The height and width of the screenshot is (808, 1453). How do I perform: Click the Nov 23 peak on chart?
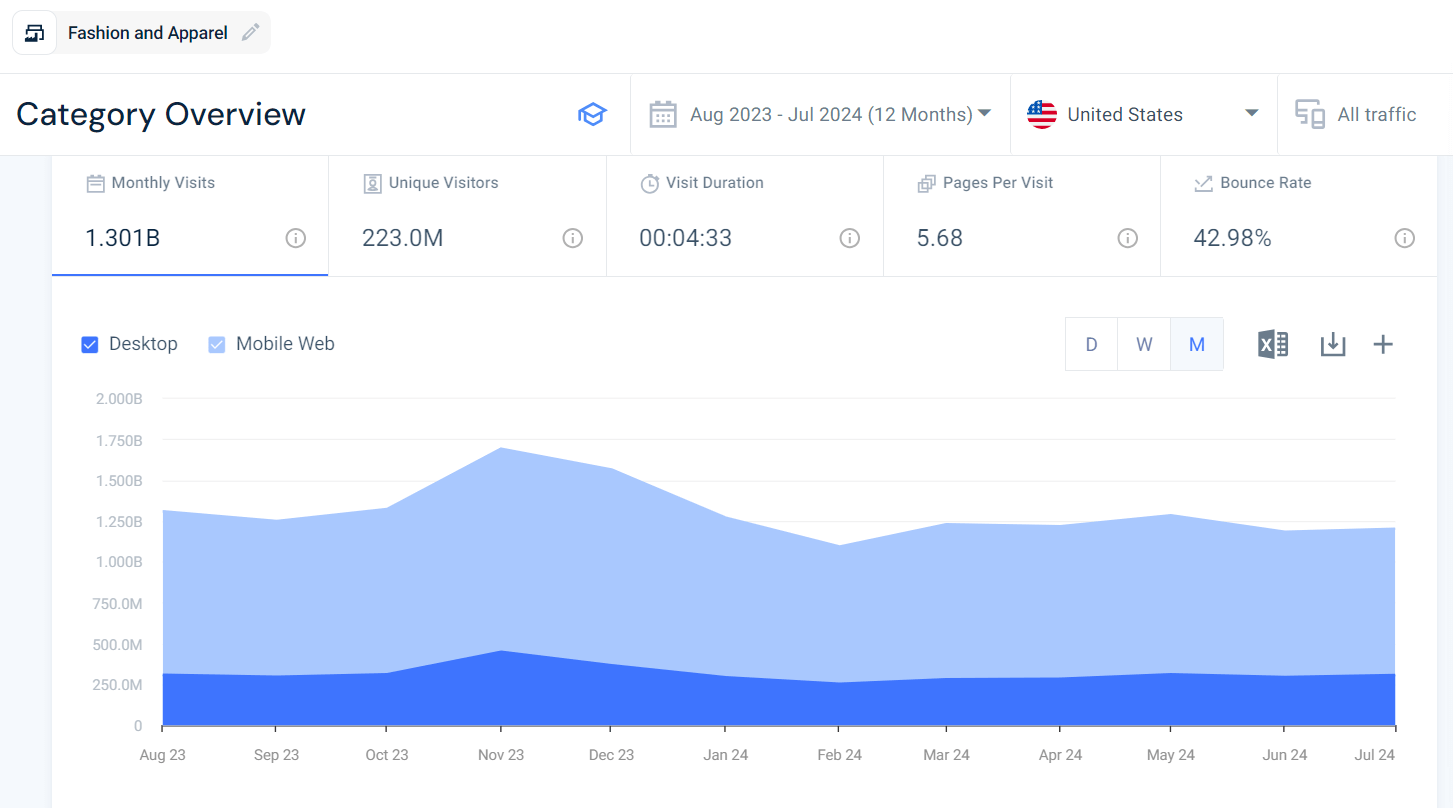tap(500, 448)
